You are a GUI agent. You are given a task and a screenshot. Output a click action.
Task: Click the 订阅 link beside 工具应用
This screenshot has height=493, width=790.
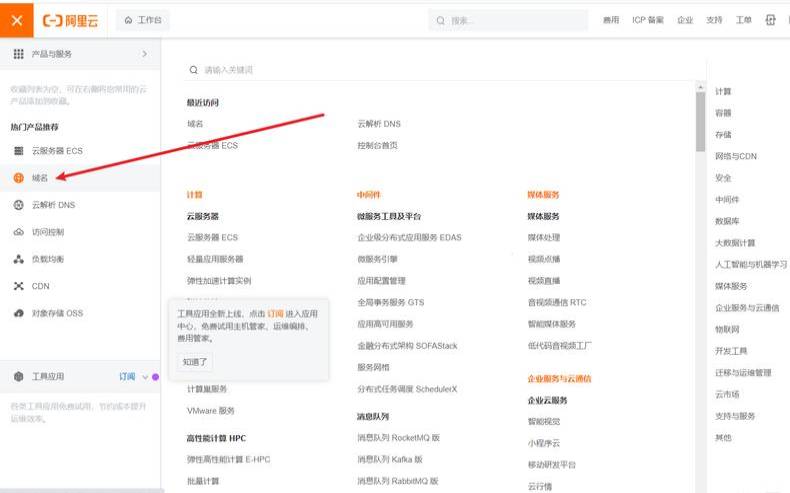[127, 376]
